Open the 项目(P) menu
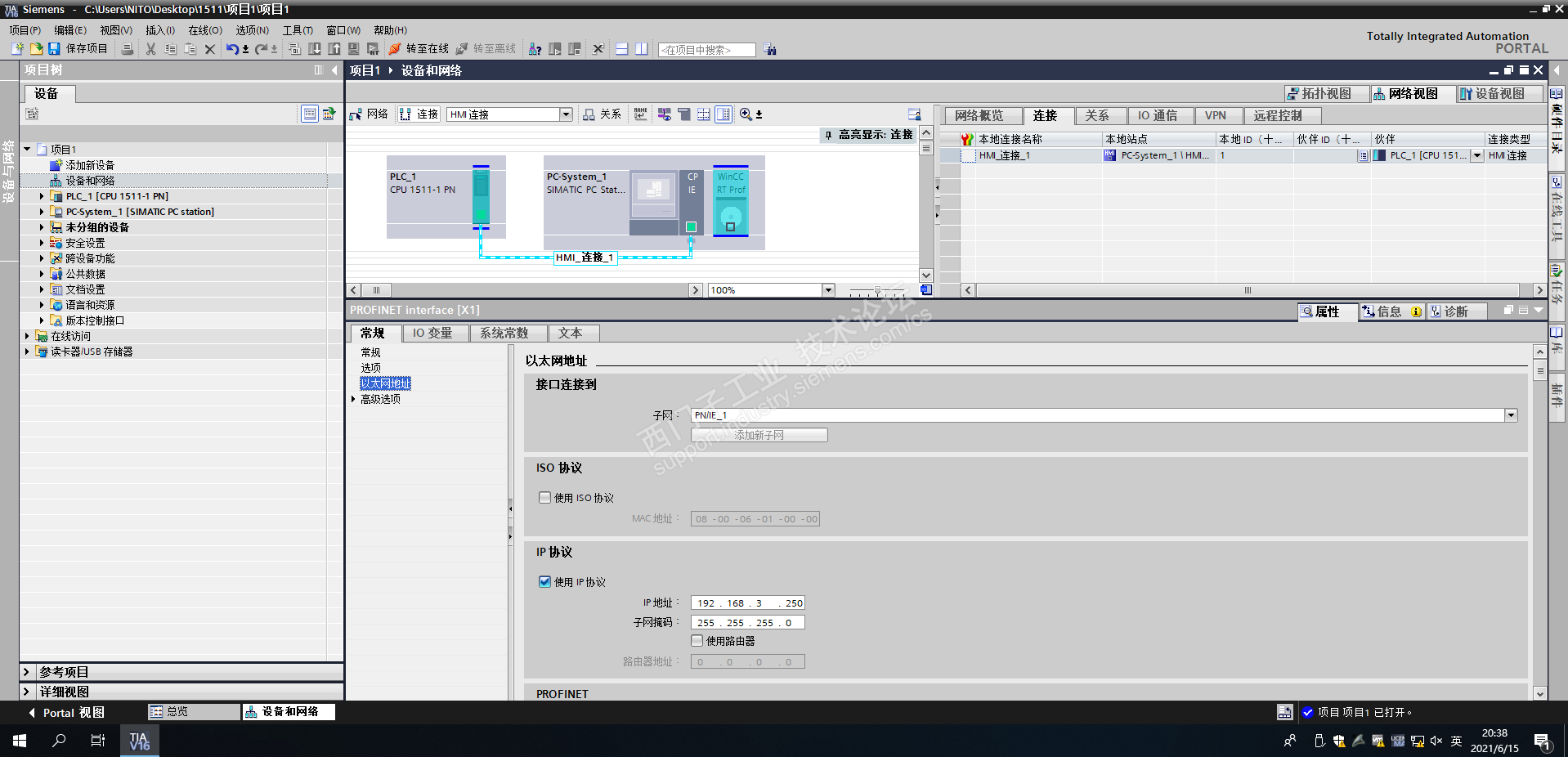1568x757 pixels. (25, 30)
